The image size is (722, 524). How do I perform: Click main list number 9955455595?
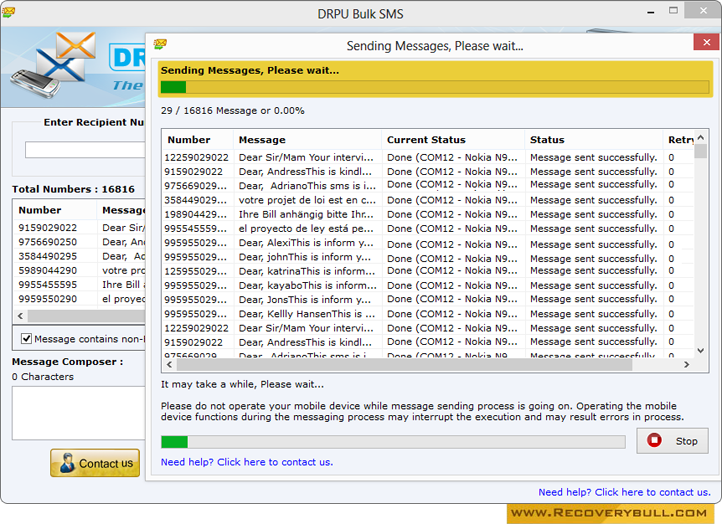click(x=48, y=285)
